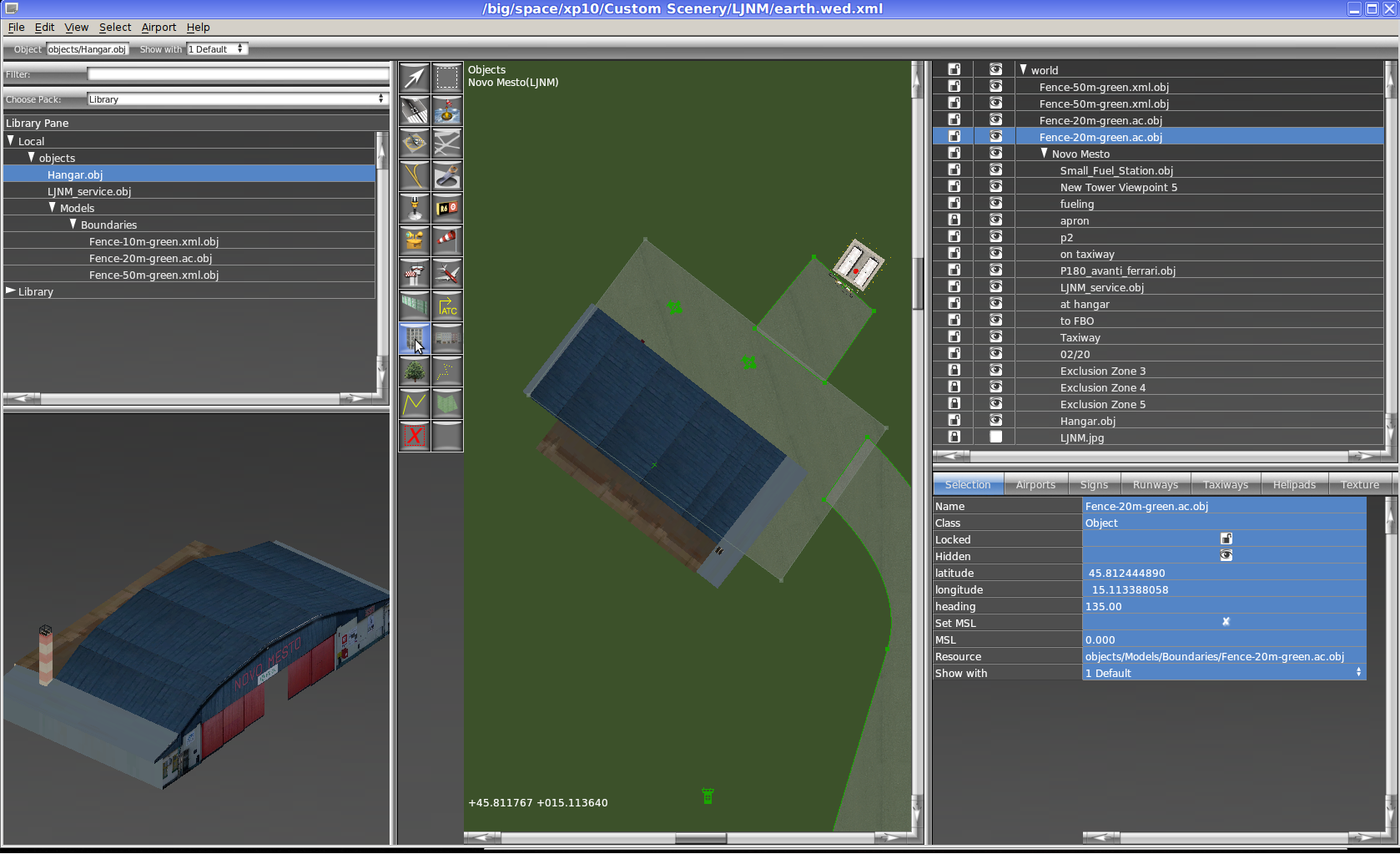Choose the Runway creation tool
1400x854 pixels.
[x=415, y=110]
